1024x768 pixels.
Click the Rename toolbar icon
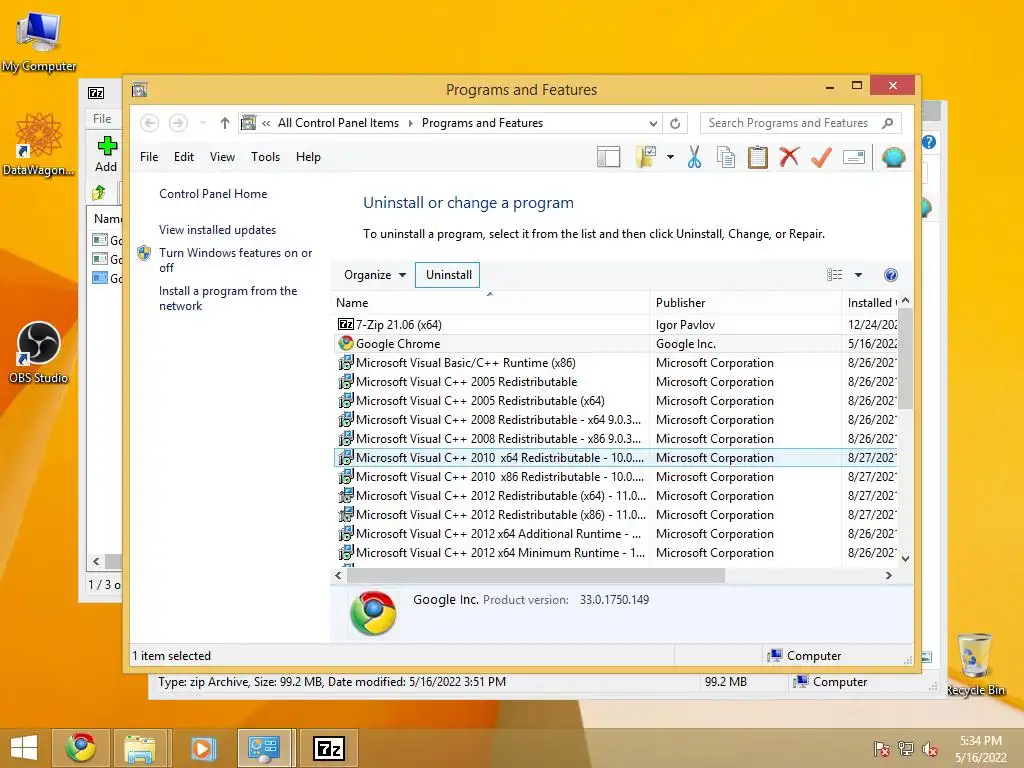pos(854,157)
